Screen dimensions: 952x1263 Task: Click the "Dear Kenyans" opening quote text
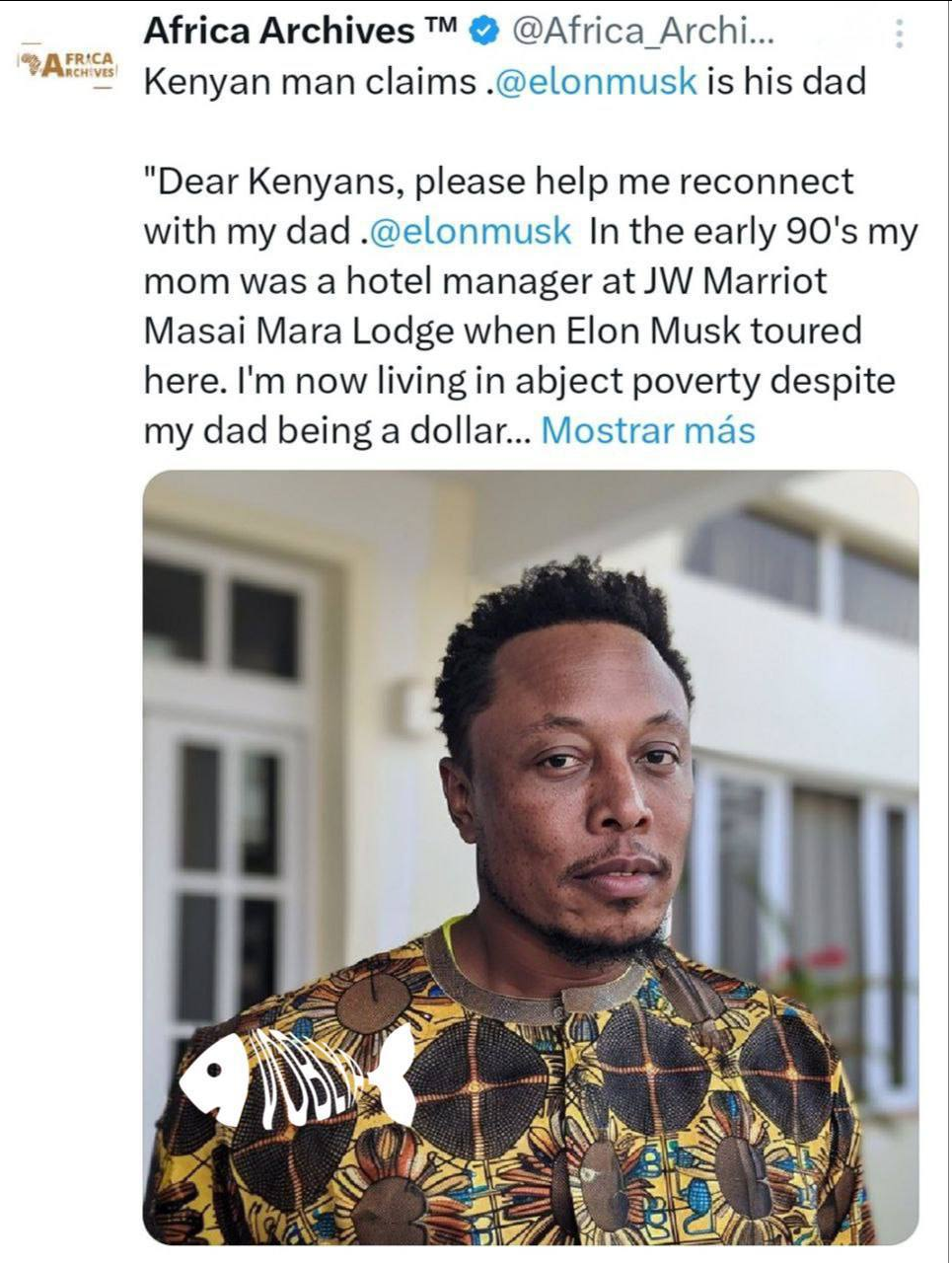[x=257, y=182]
